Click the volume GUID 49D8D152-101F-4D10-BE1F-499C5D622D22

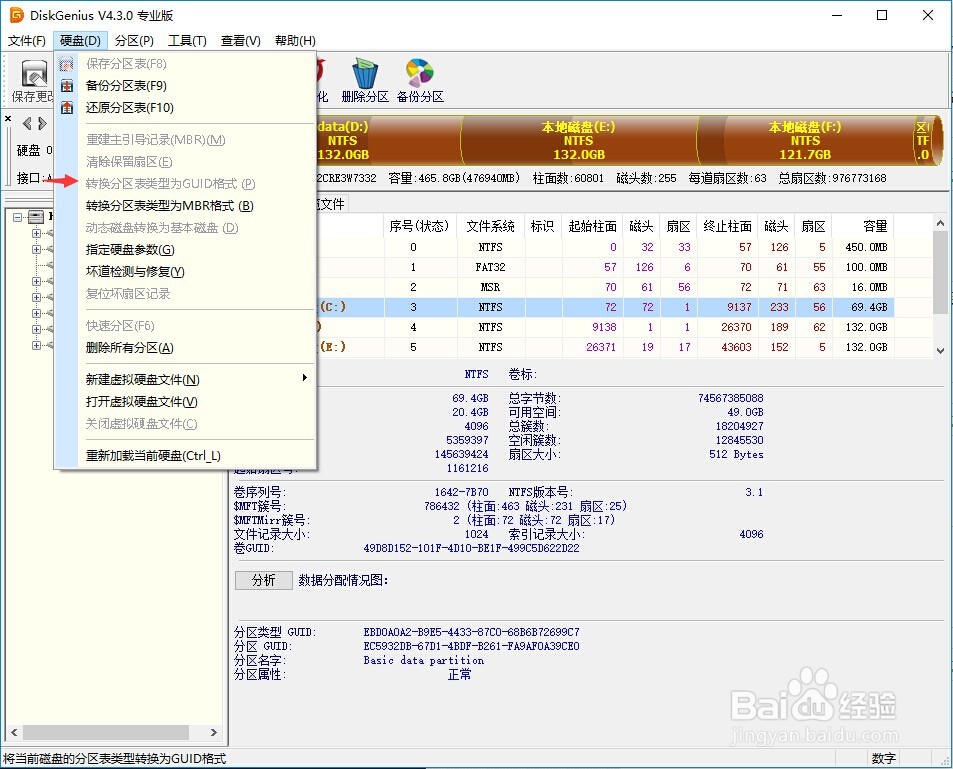pos(472,548)
